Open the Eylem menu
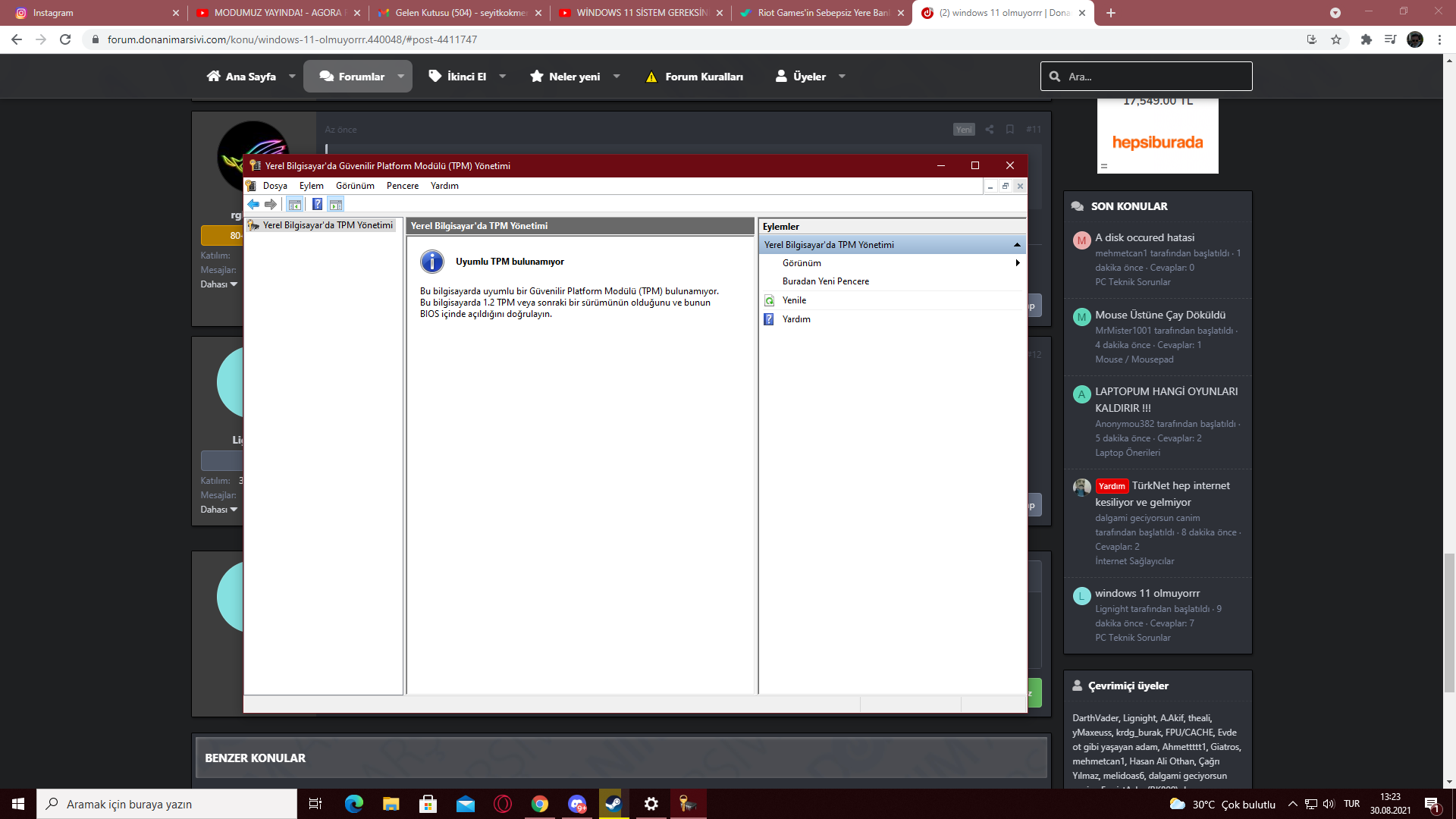 [311, 186]
